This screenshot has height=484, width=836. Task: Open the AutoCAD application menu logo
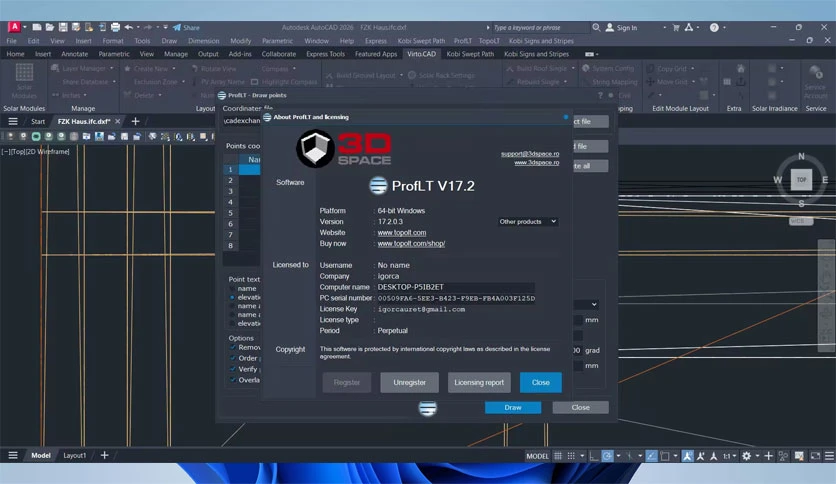(x=14, y=27)
